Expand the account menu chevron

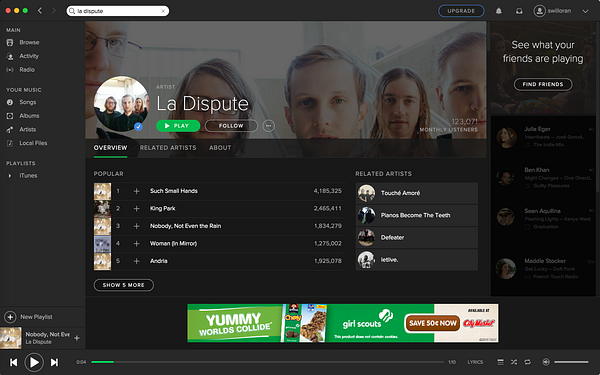[x=585, y=11]
